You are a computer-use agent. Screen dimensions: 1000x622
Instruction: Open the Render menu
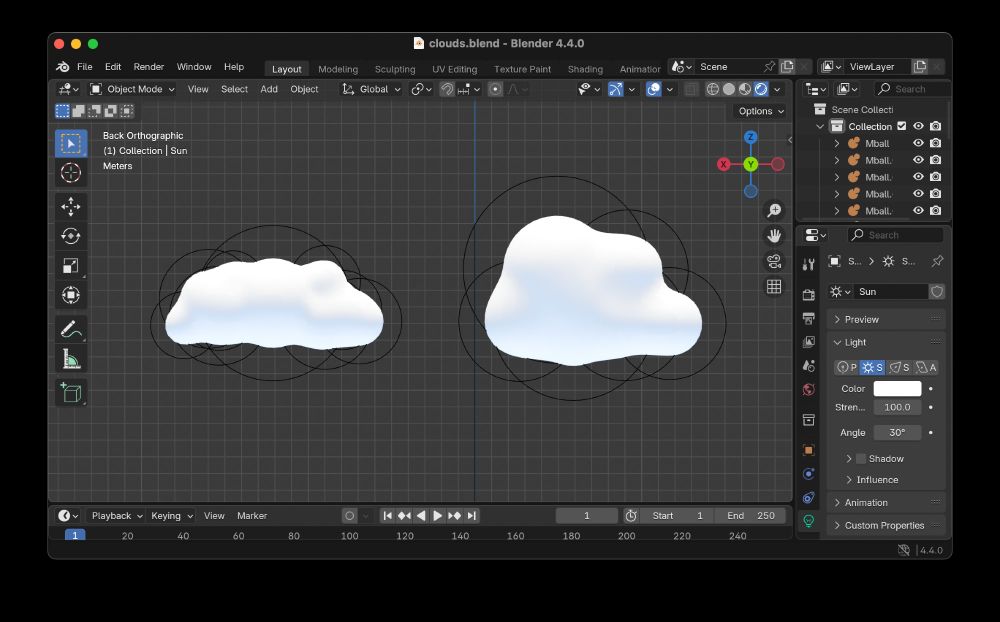pos(149,66)
